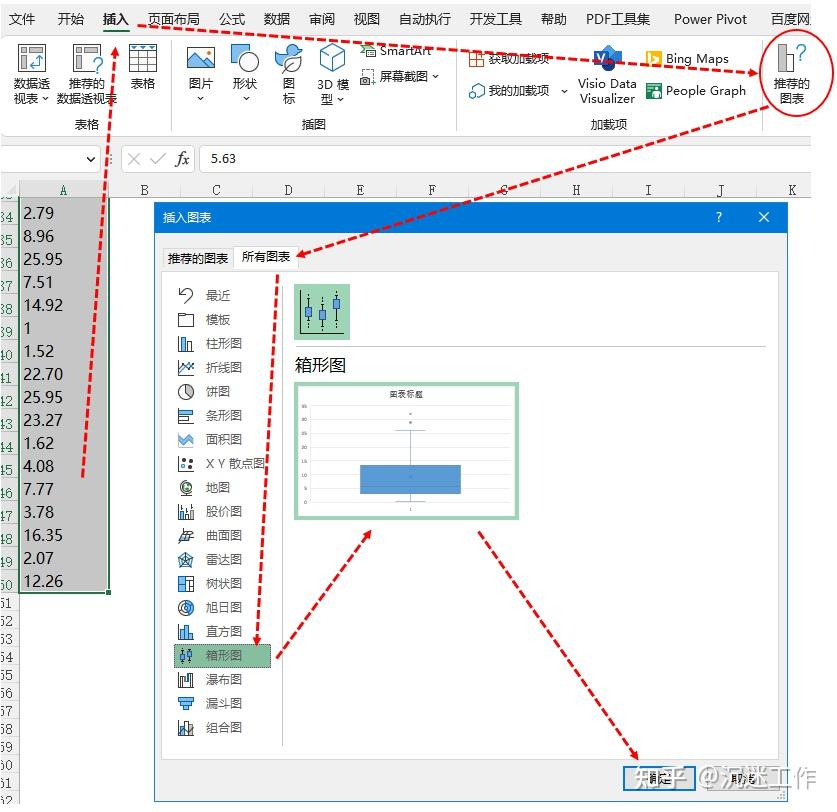This screenshot has width=837, height=812.
Task: Select 饼图 (Pie) chart type
Action: 223,391
